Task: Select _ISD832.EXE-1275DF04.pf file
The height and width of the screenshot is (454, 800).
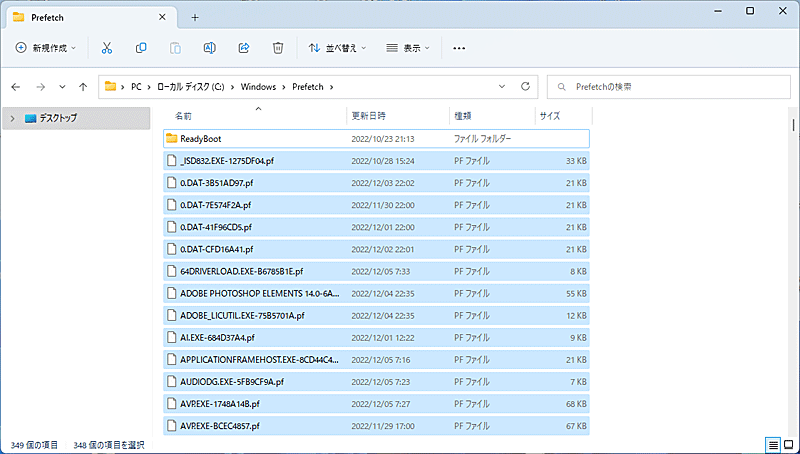Action: coord(377,161)
